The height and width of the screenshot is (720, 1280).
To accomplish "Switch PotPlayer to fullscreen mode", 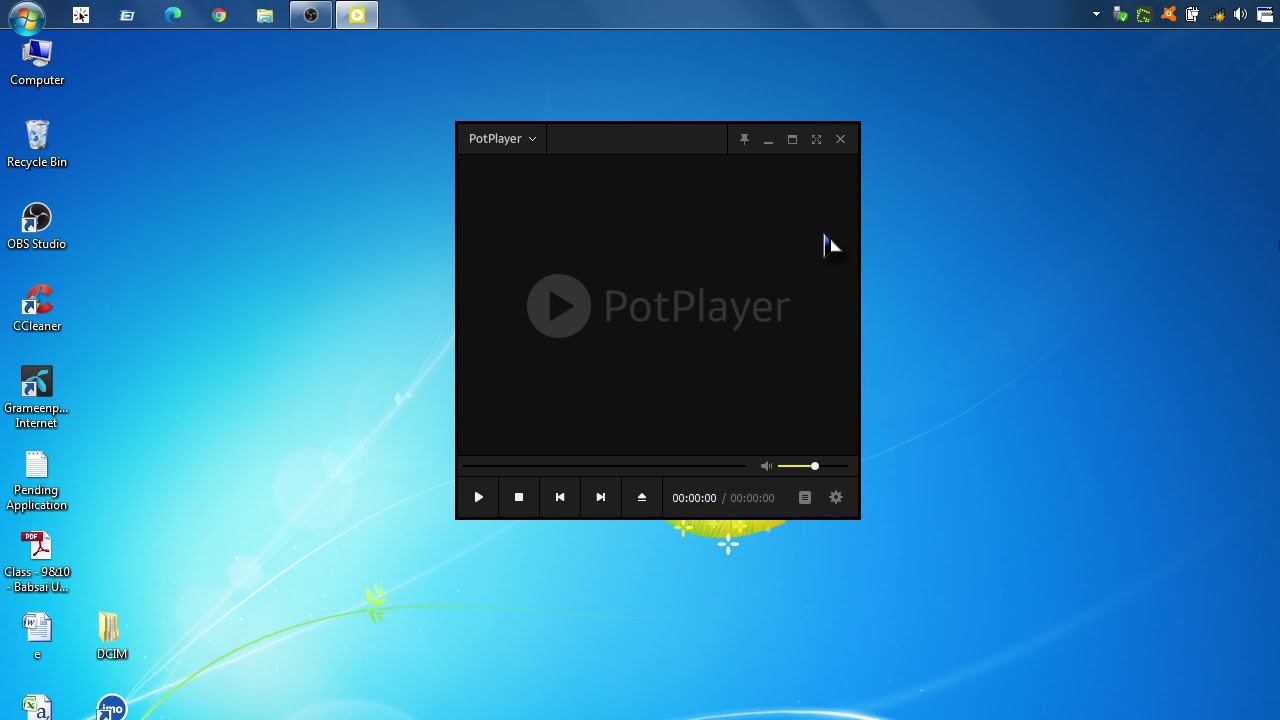I will 816,139.
